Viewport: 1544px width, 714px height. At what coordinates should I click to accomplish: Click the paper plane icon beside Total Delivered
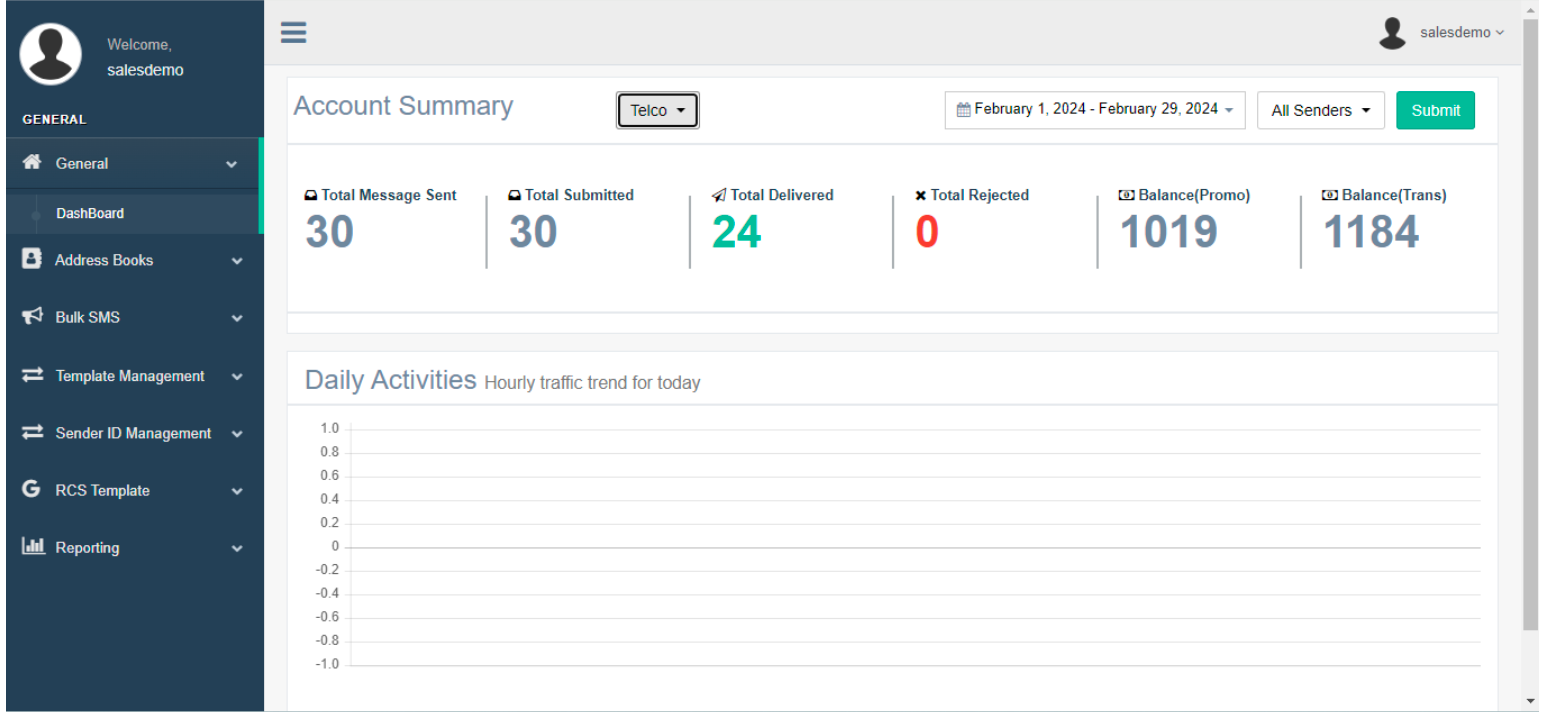pos(719,195)
